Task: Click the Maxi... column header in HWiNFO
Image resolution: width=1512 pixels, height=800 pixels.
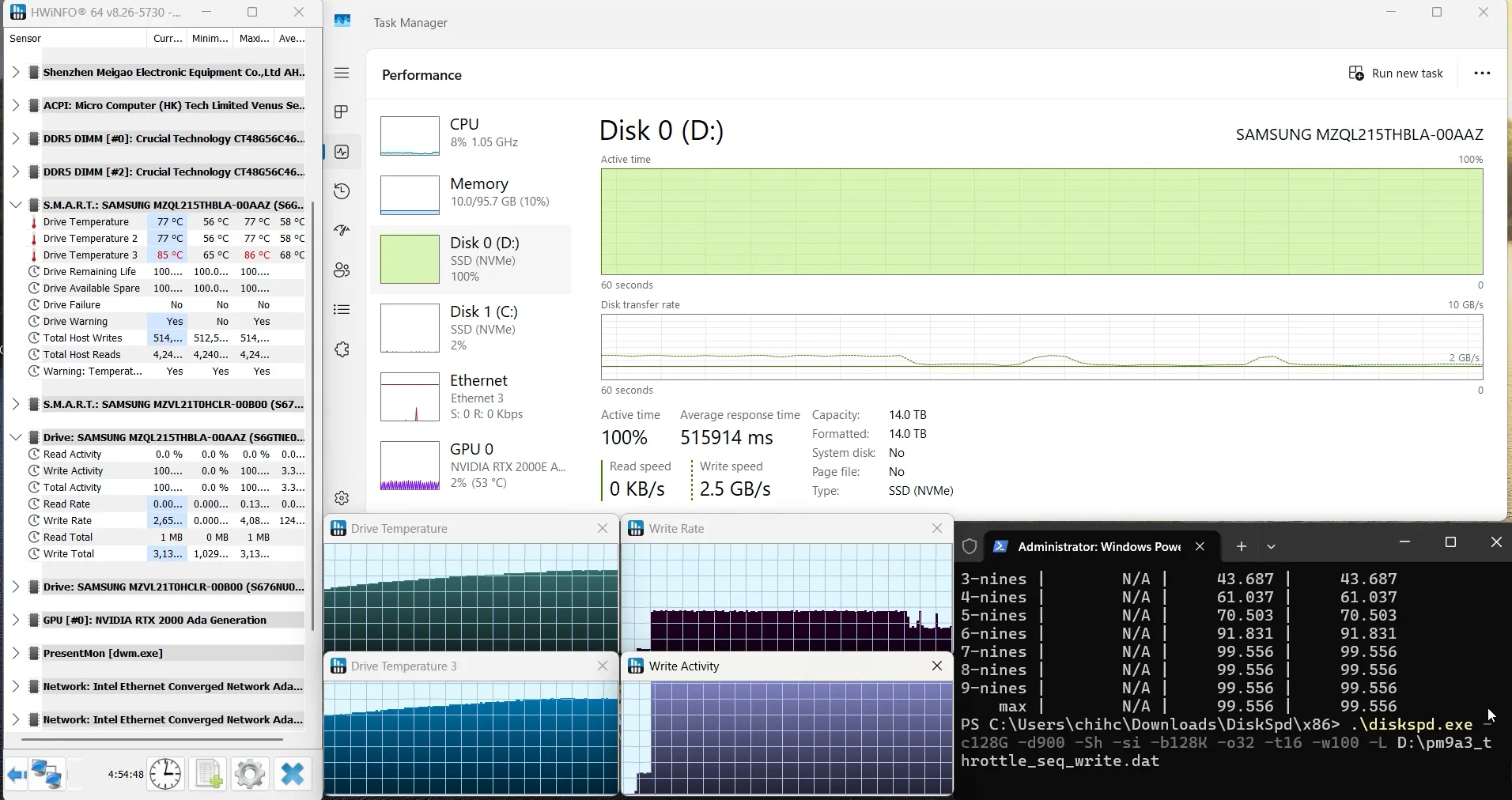Action: pyautogui.click(x=254, y=38)
